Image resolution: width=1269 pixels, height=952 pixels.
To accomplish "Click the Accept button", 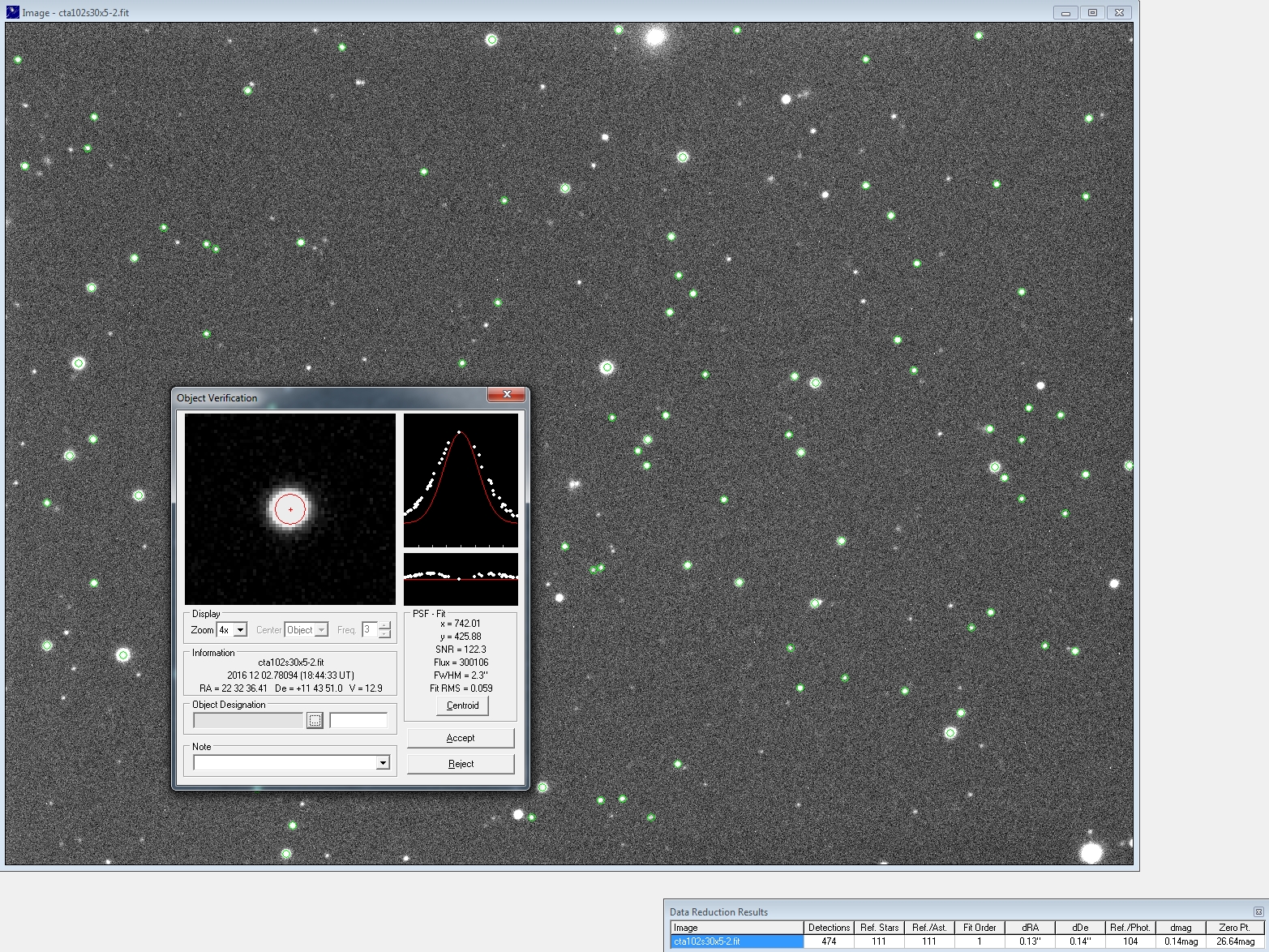I will click(460, 738).
